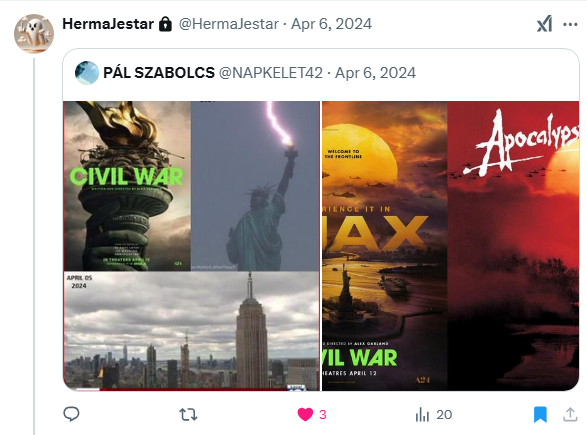Open the three-dot more options menu
The width and height of the screenshot is (587, 435).
tap(570, 25)
